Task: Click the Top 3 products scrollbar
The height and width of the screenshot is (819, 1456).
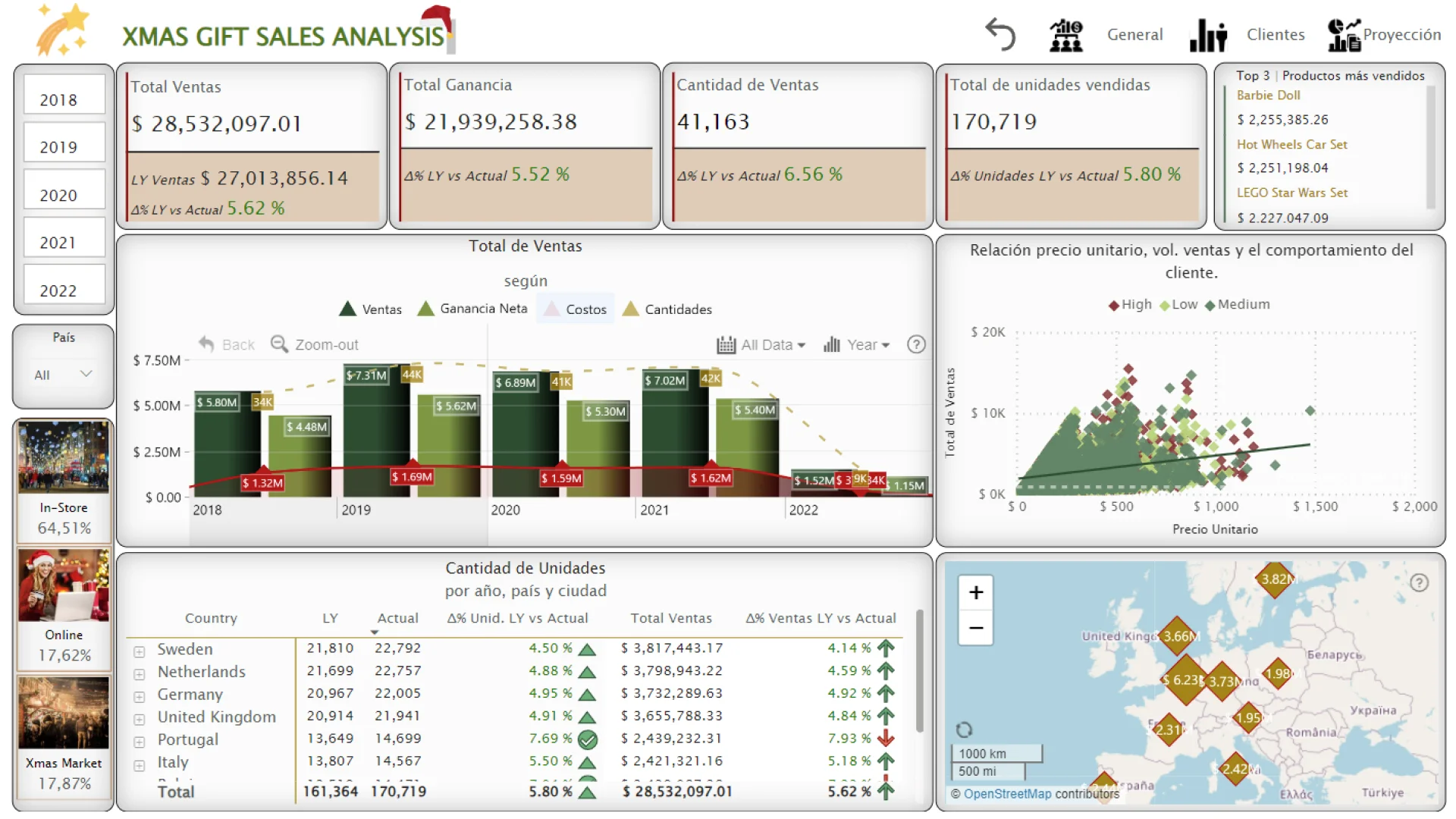Action: (1431, 148)
